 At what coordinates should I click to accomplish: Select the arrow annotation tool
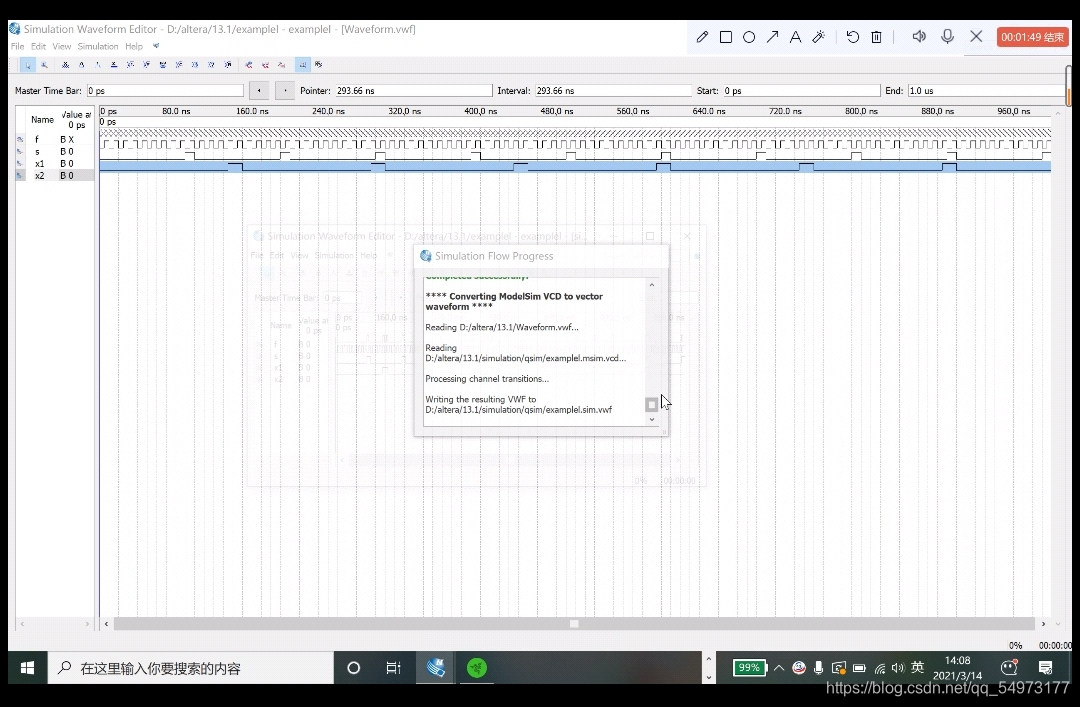tap(772, 37)
